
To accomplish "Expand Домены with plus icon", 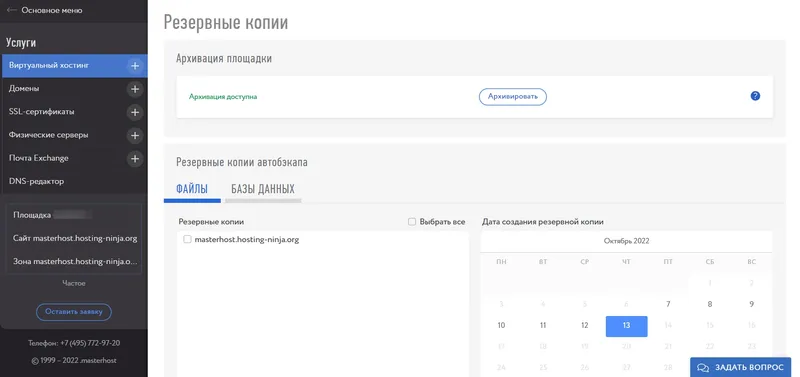I will point(135,89).
